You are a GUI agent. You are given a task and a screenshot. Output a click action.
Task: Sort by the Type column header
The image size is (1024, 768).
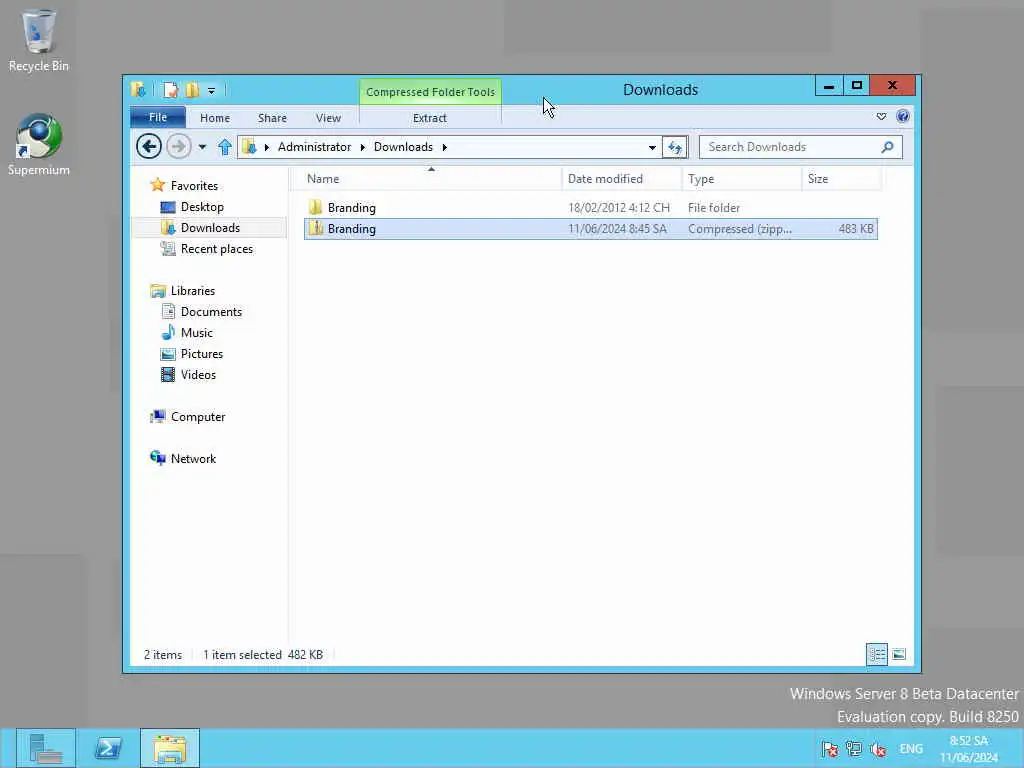point(741,179)
